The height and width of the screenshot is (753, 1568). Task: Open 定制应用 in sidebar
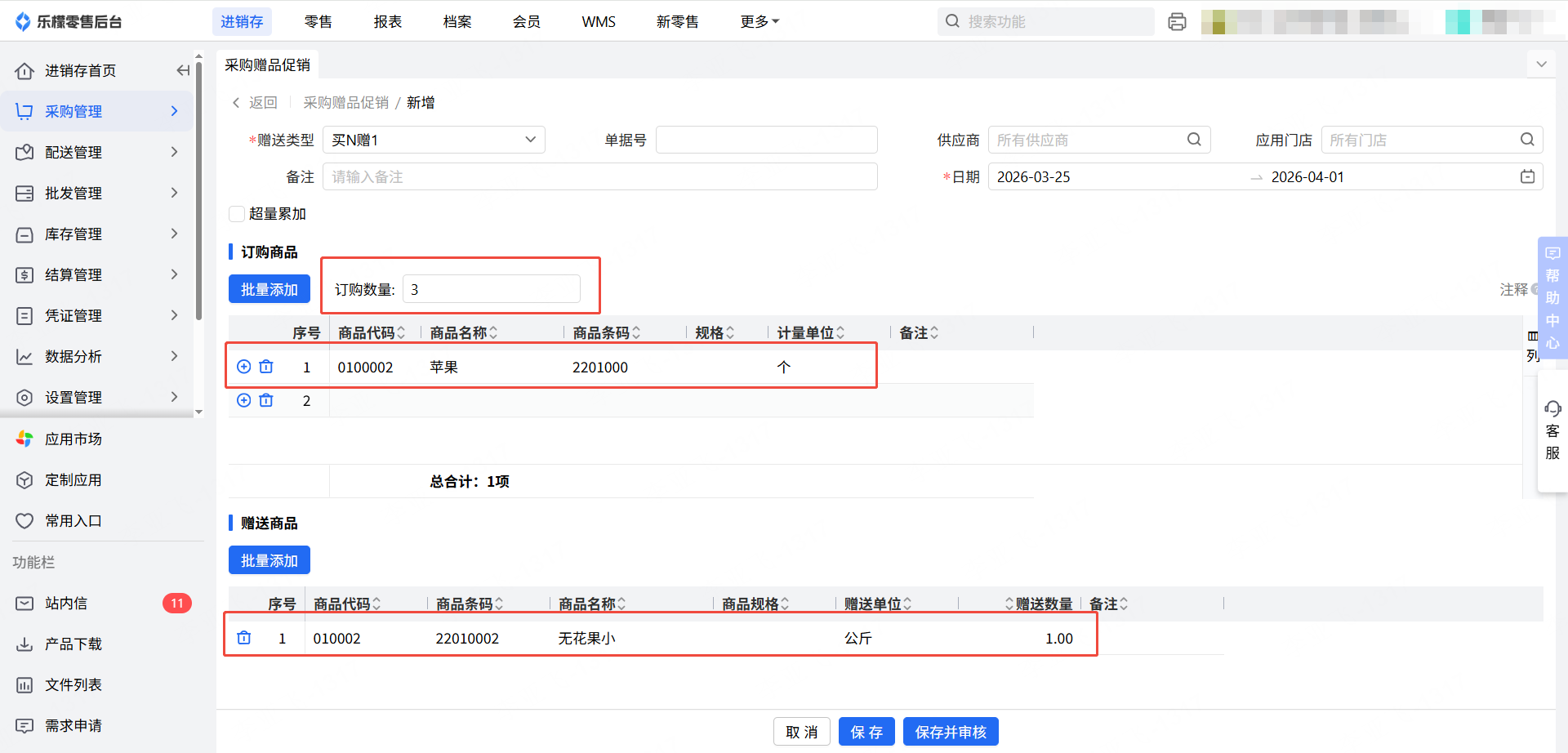[73, 480]
